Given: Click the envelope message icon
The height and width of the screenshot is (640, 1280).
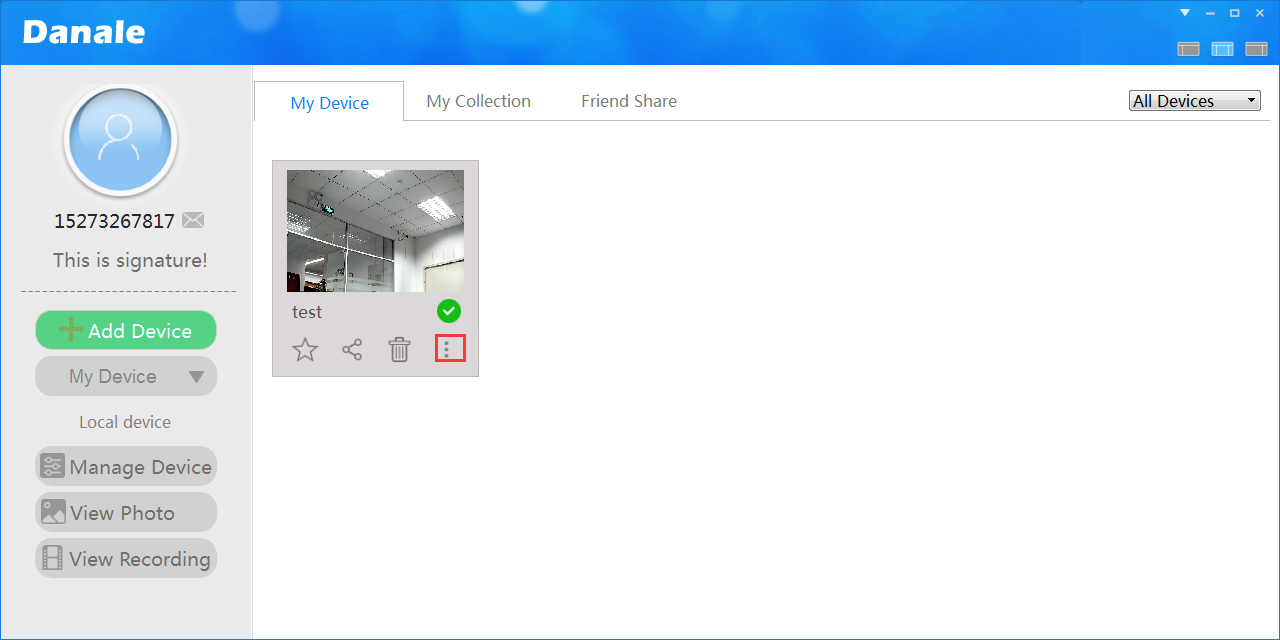Looking at the screenshot, I should tap(193, 221).
